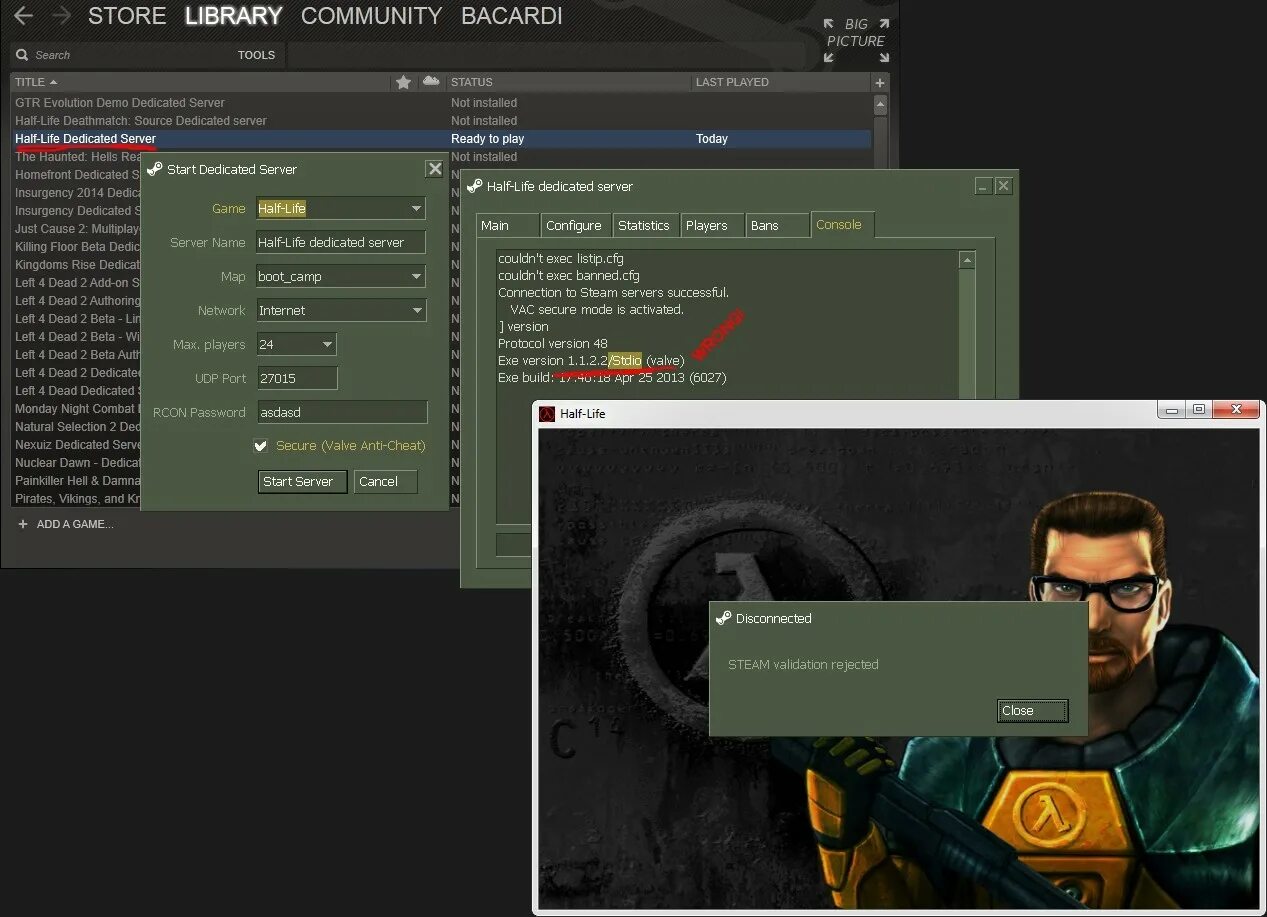
Task: Click the search magnifier icon
Action: pyautogui.click(x=21, y=55)
